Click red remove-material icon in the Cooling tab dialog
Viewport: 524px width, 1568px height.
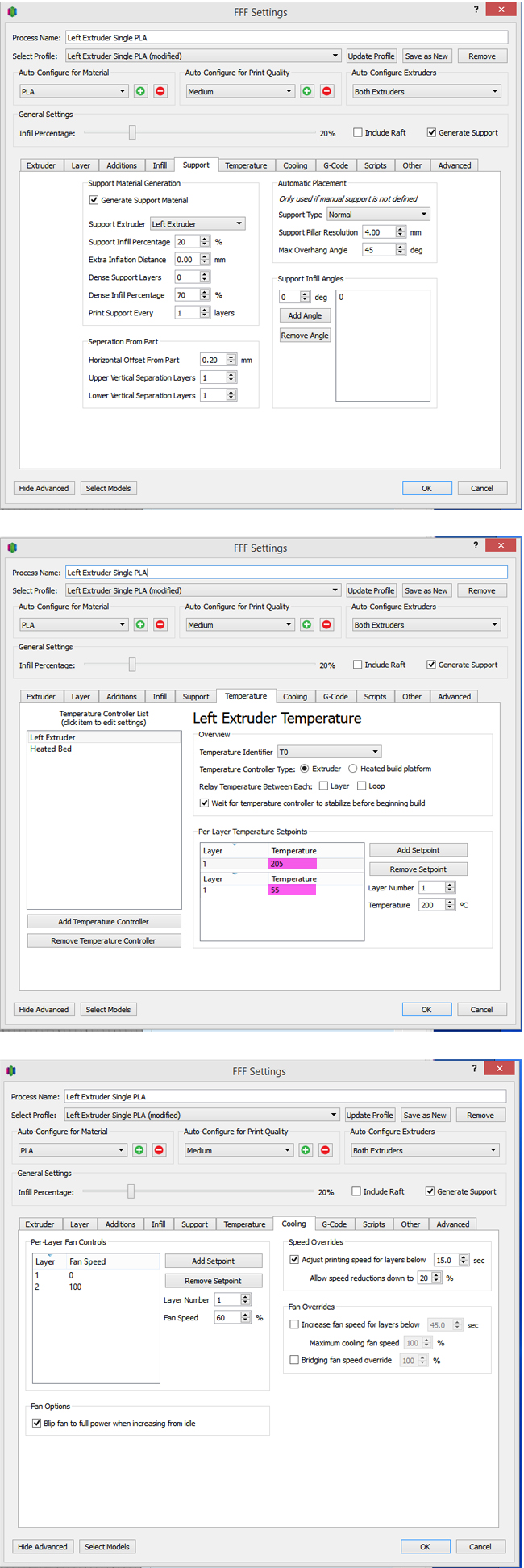point(159,1150)
